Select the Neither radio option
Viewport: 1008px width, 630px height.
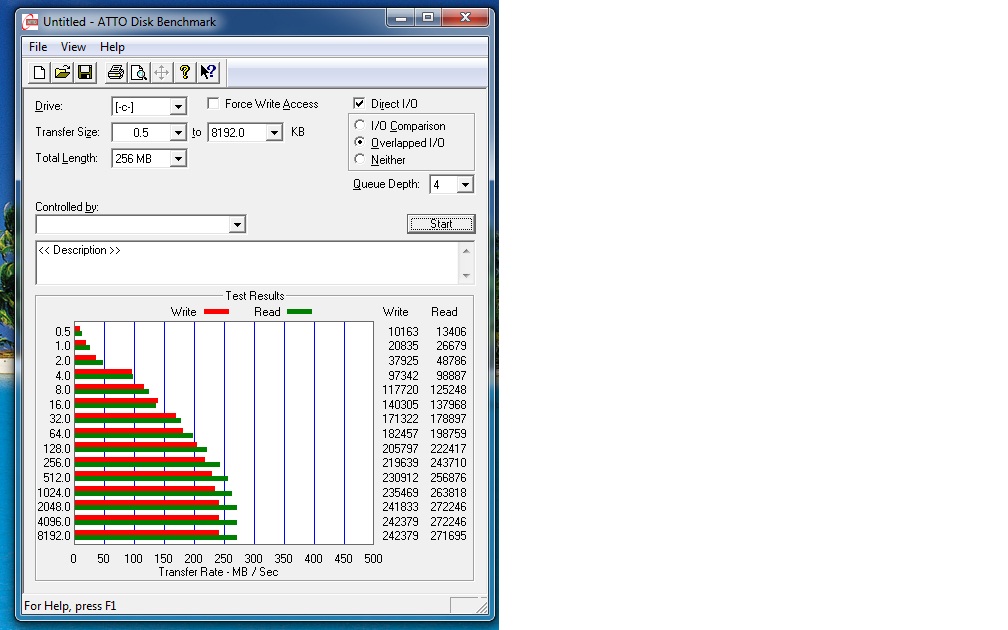pyautogui.click(x=360, y=159)
